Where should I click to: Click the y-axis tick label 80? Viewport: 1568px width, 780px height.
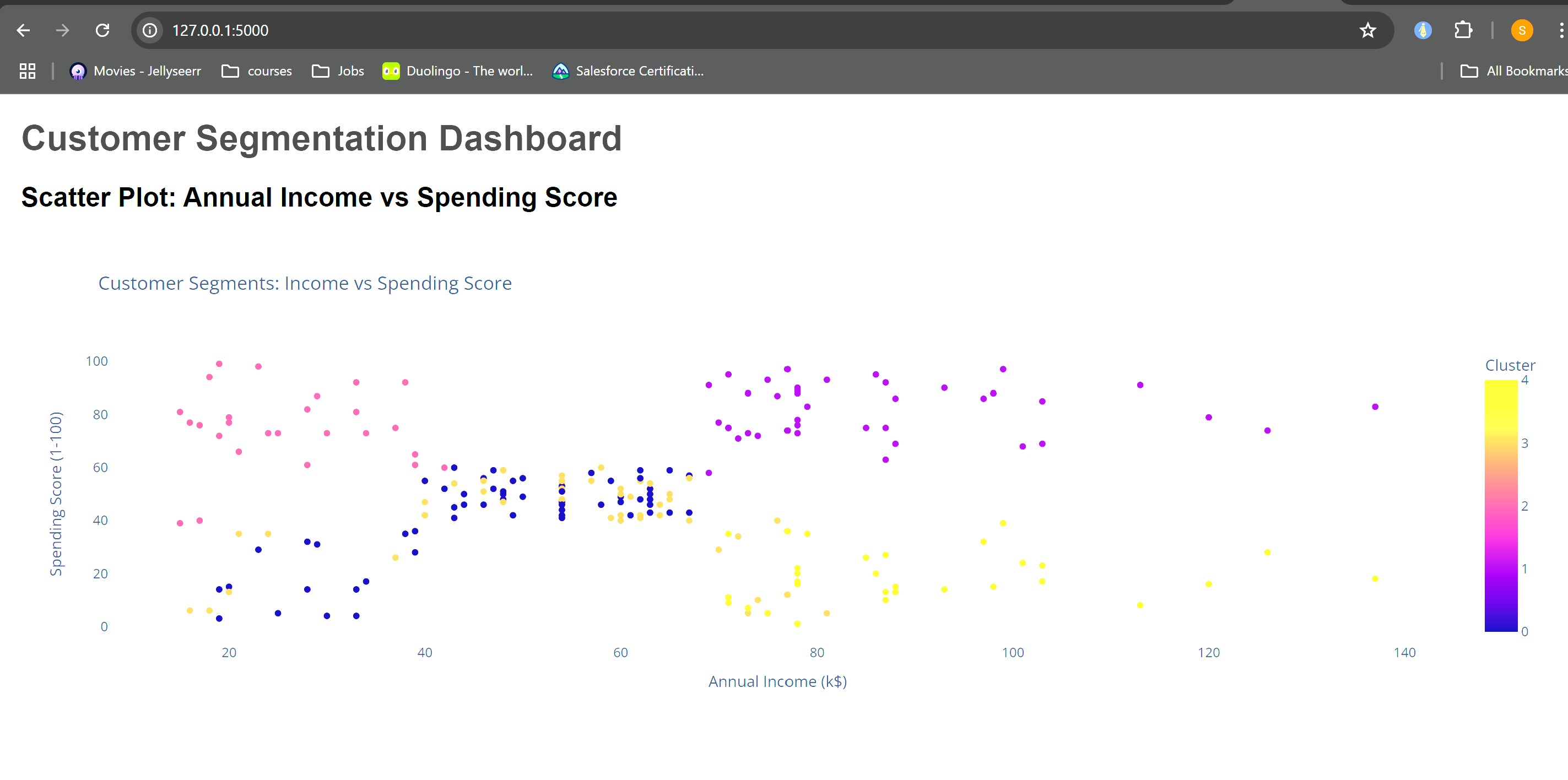100,414
